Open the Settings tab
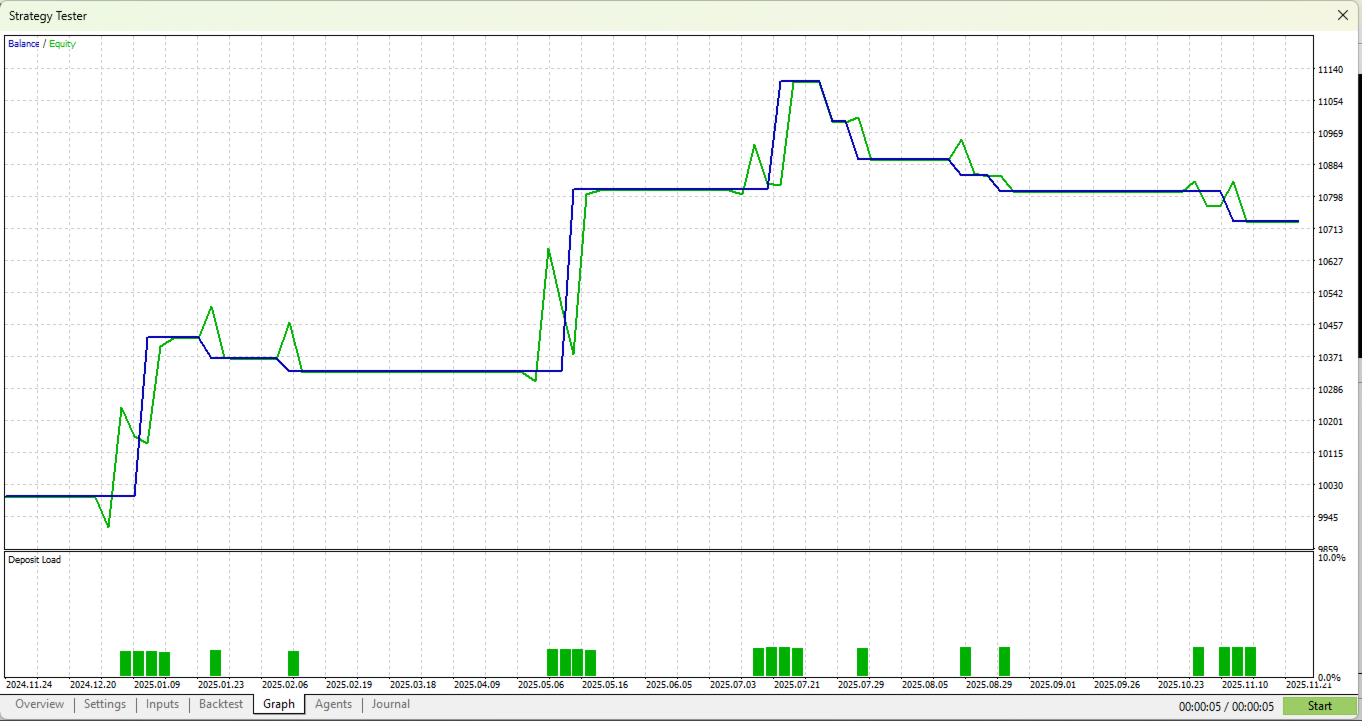This screenshot has width=1362, height=721. coord(105,704)
